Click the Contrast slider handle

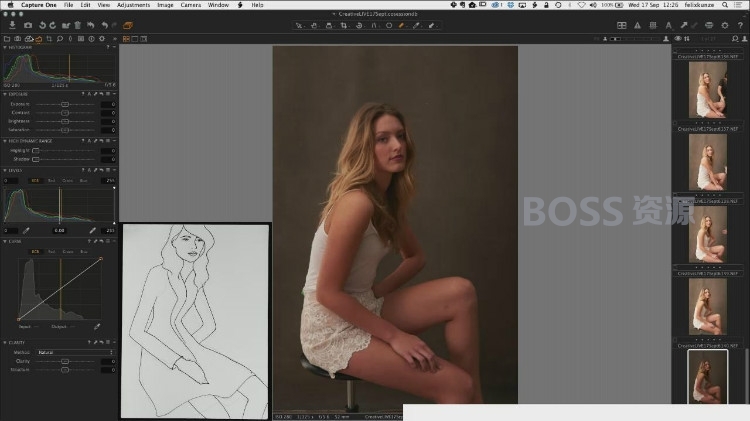[x=65, y=113]
